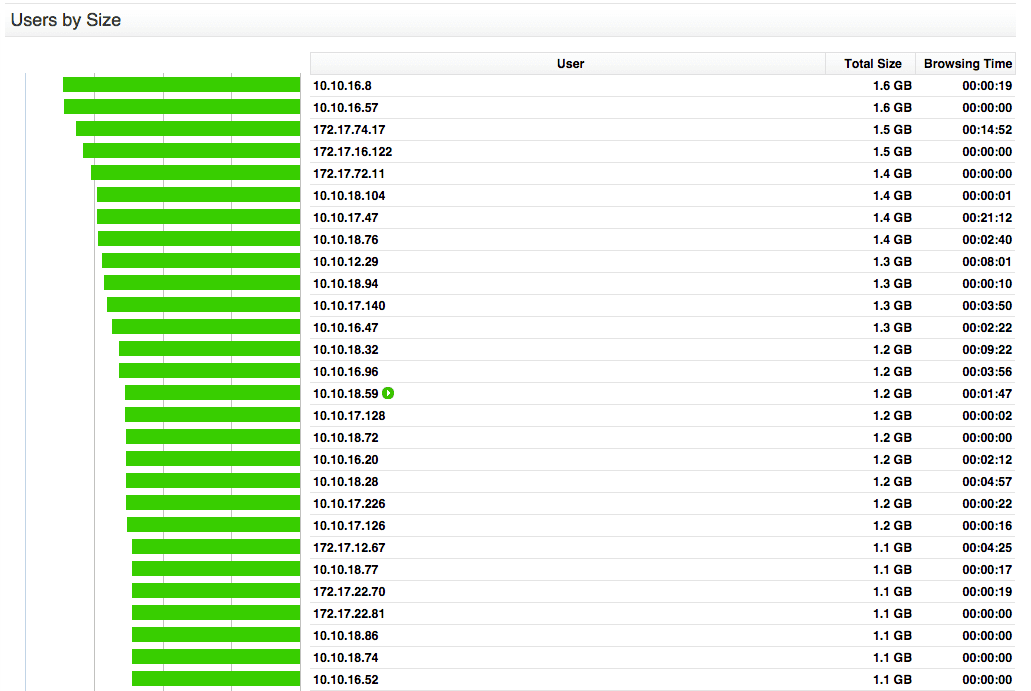The image size is (1031, 691).
Task: Select user 10.10.12.29
Action: (x=345, y=262)
